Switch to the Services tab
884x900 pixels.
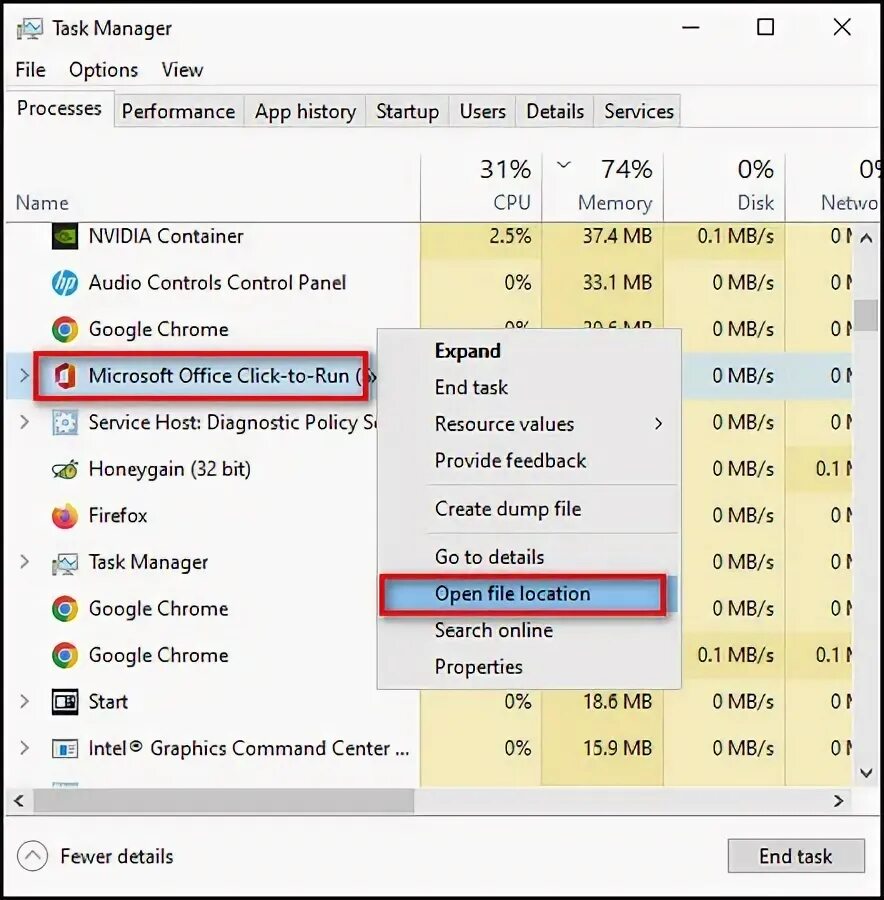[639, 111]
